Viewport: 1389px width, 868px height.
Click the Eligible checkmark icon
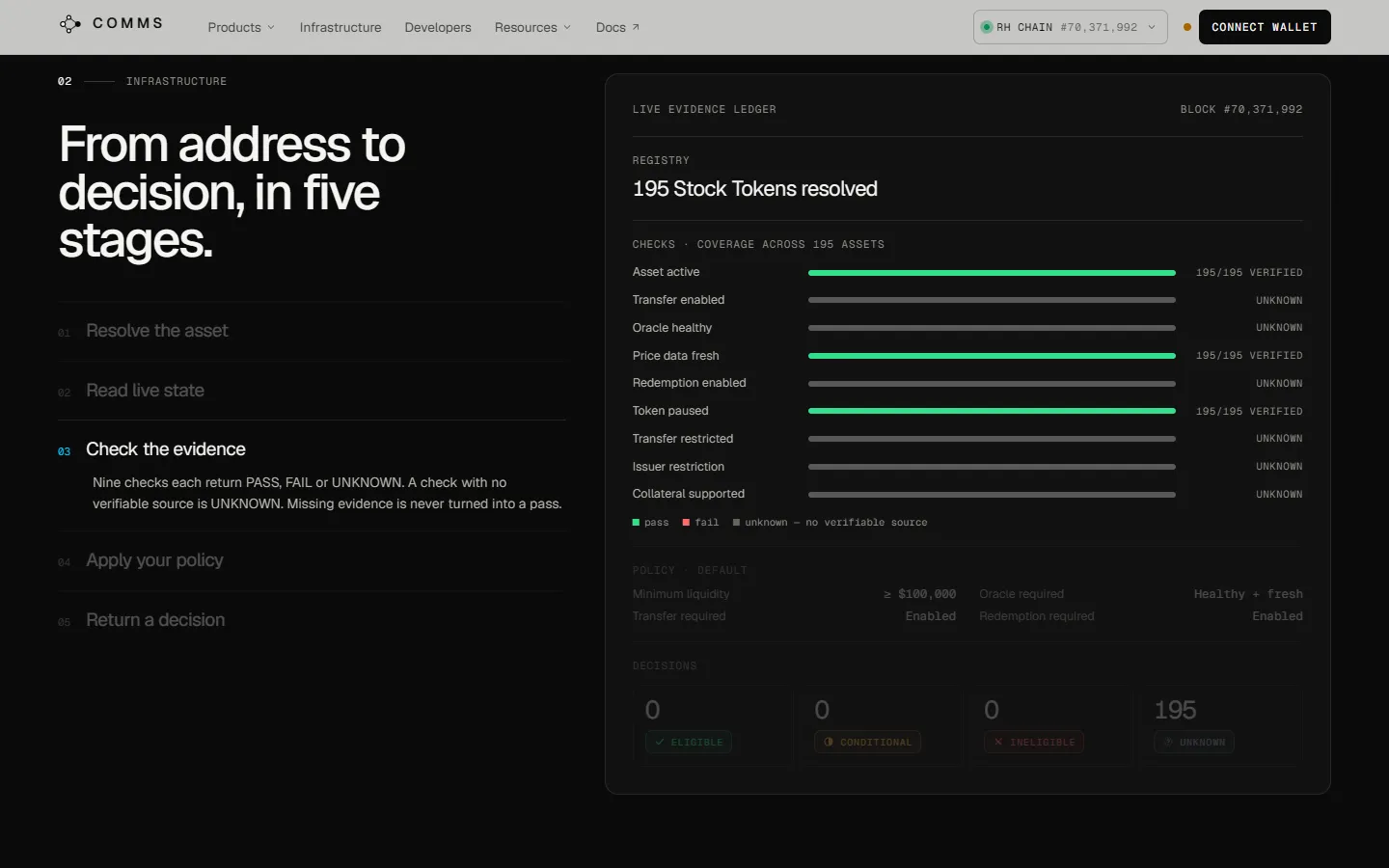pos(660,742)
